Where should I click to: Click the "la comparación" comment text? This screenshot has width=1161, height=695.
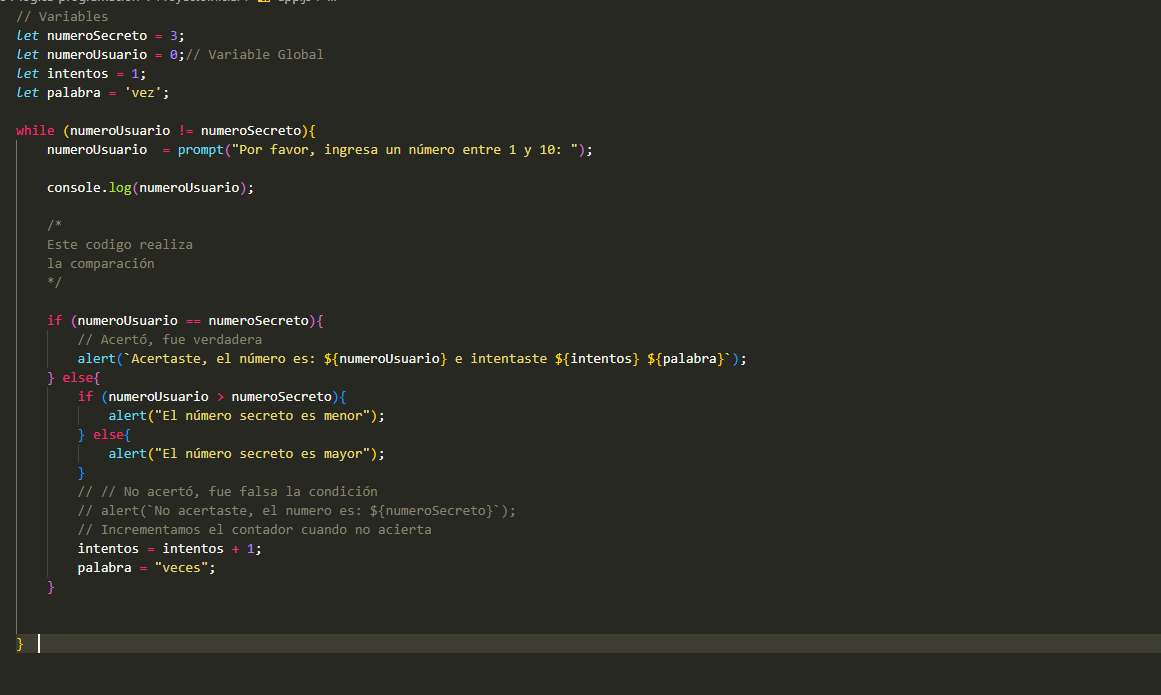pos(101,263)
